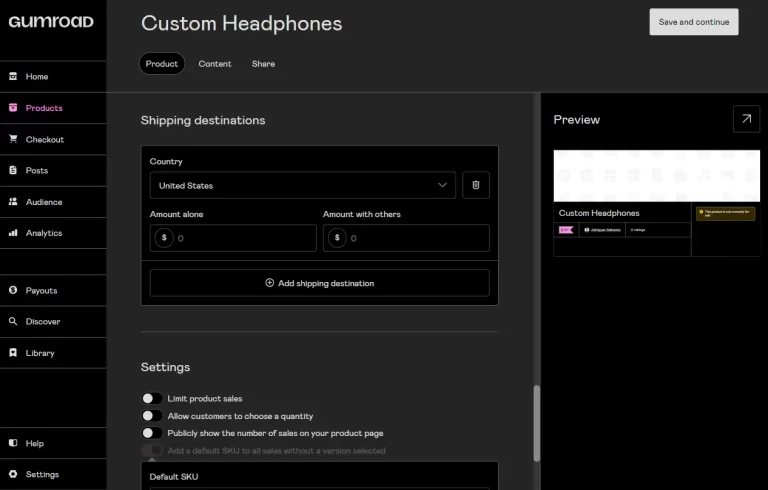Screen dimensions: 768x490
Task: Open product preview in new window
Action: pos(746,119)
